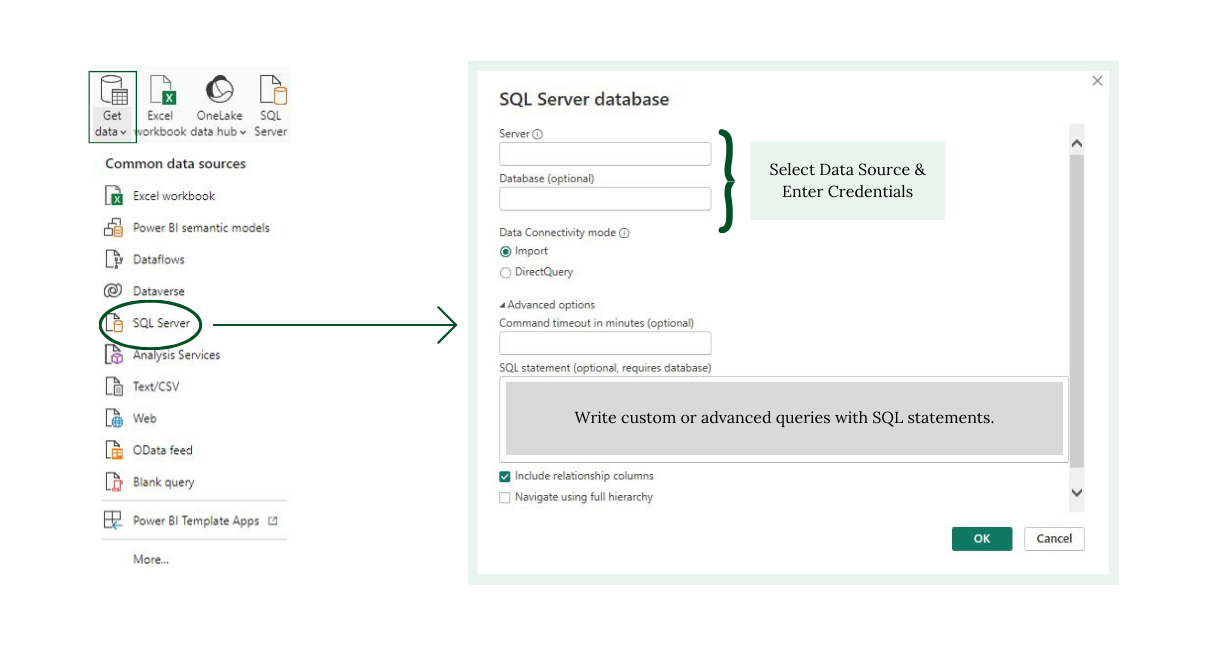Click the dialog scrollbar down arrow
Image resolution: width=1226 pixels, height=650 pixels.
tap(1077, 492)
